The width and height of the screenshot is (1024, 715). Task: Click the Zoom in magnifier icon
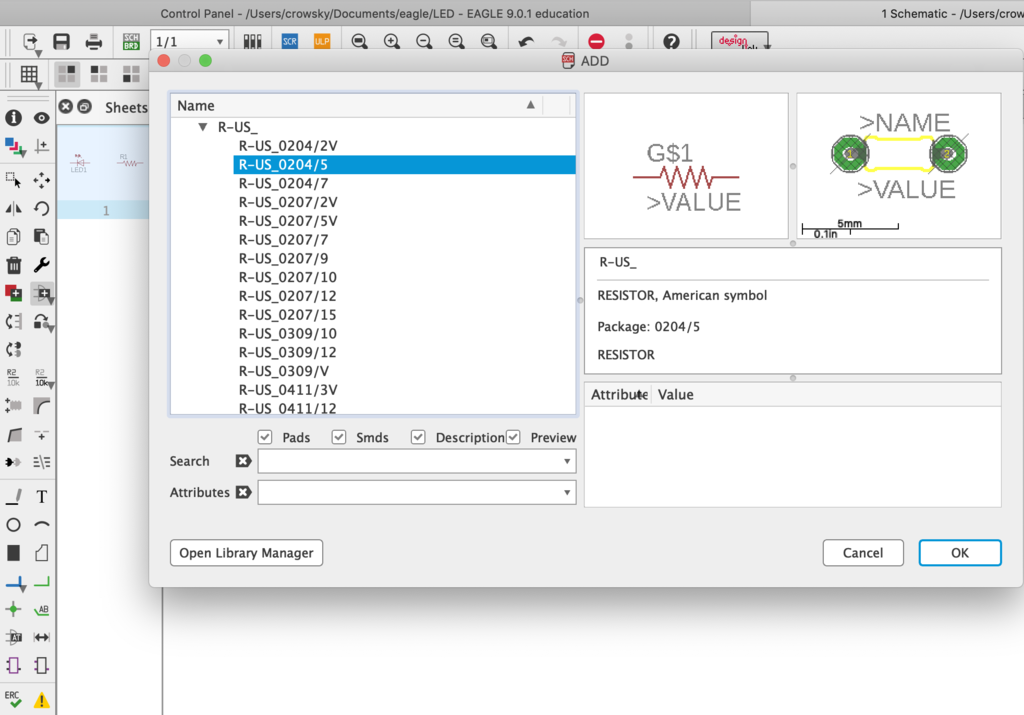[x=392, y=42]
